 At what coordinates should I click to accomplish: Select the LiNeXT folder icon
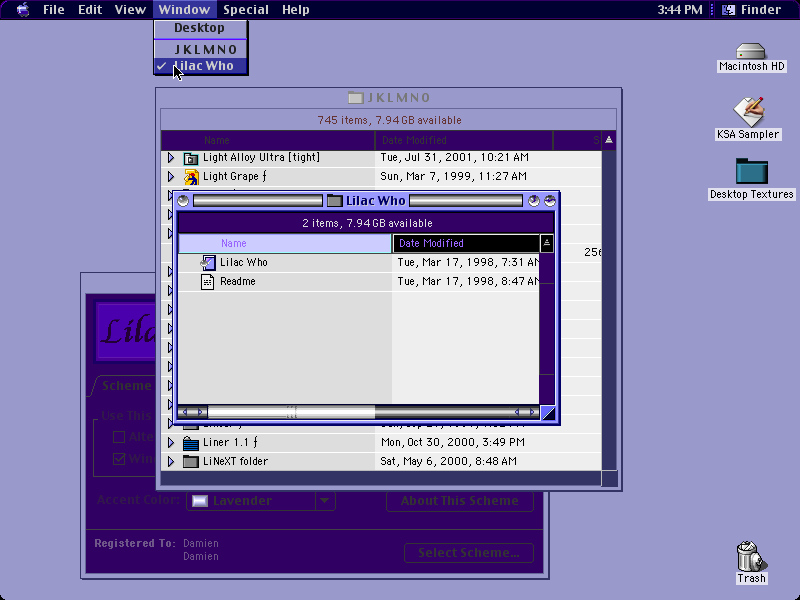[x=191, y=462]
